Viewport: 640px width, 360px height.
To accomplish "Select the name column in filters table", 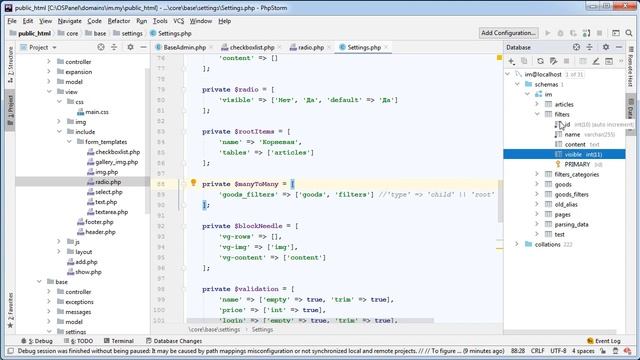I will (572, 134).
